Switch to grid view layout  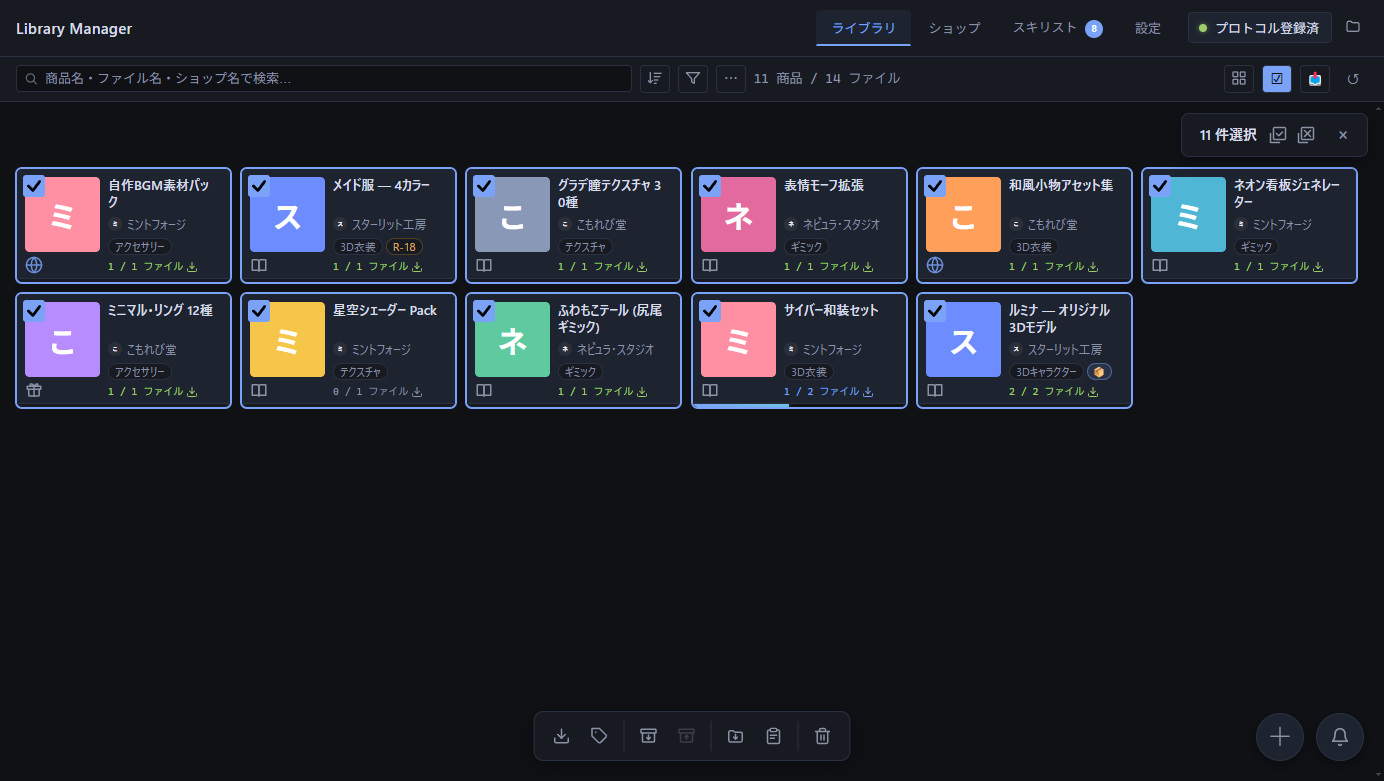1239,78
